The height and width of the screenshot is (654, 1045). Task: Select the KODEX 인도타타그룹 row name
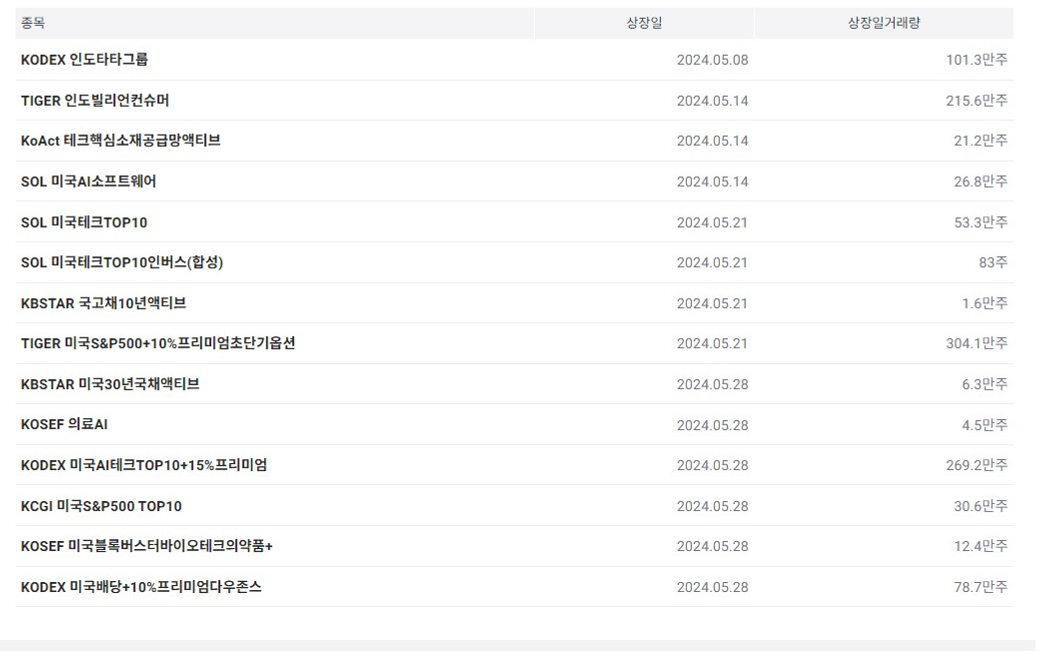[x=85, y=59]
